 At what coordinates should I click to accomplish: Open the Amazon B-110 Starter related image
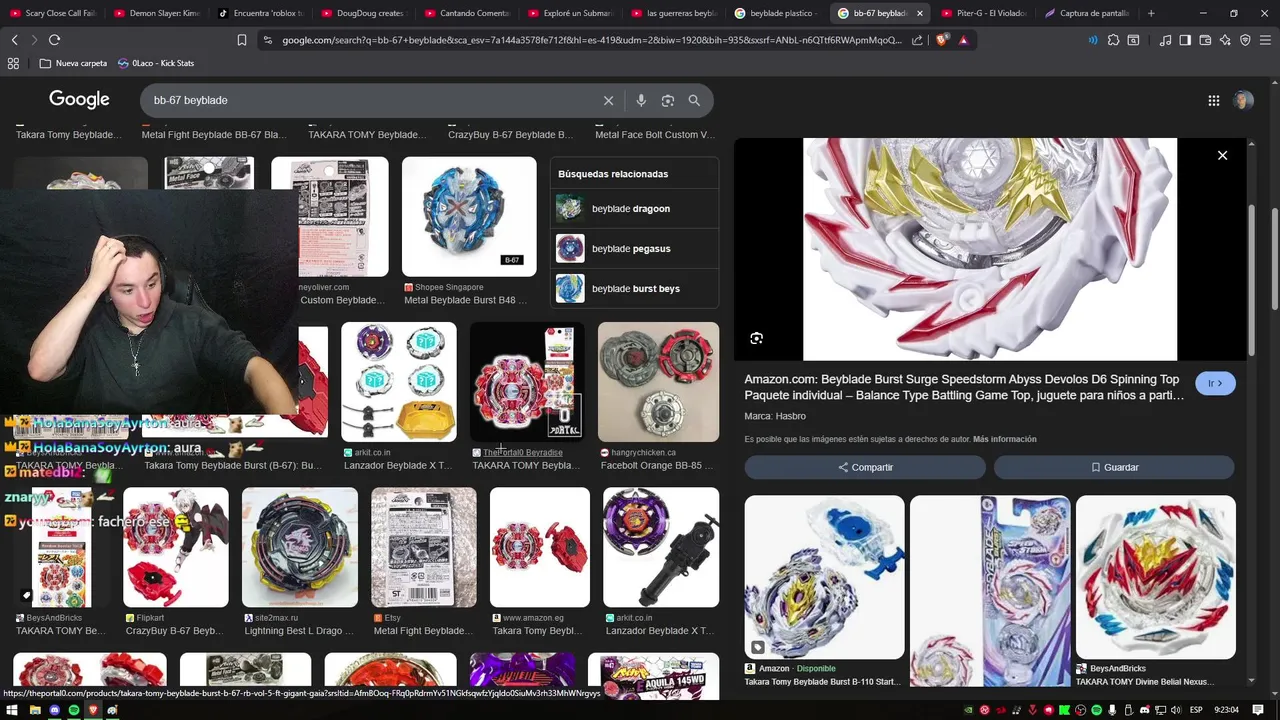tap(824, 578)
